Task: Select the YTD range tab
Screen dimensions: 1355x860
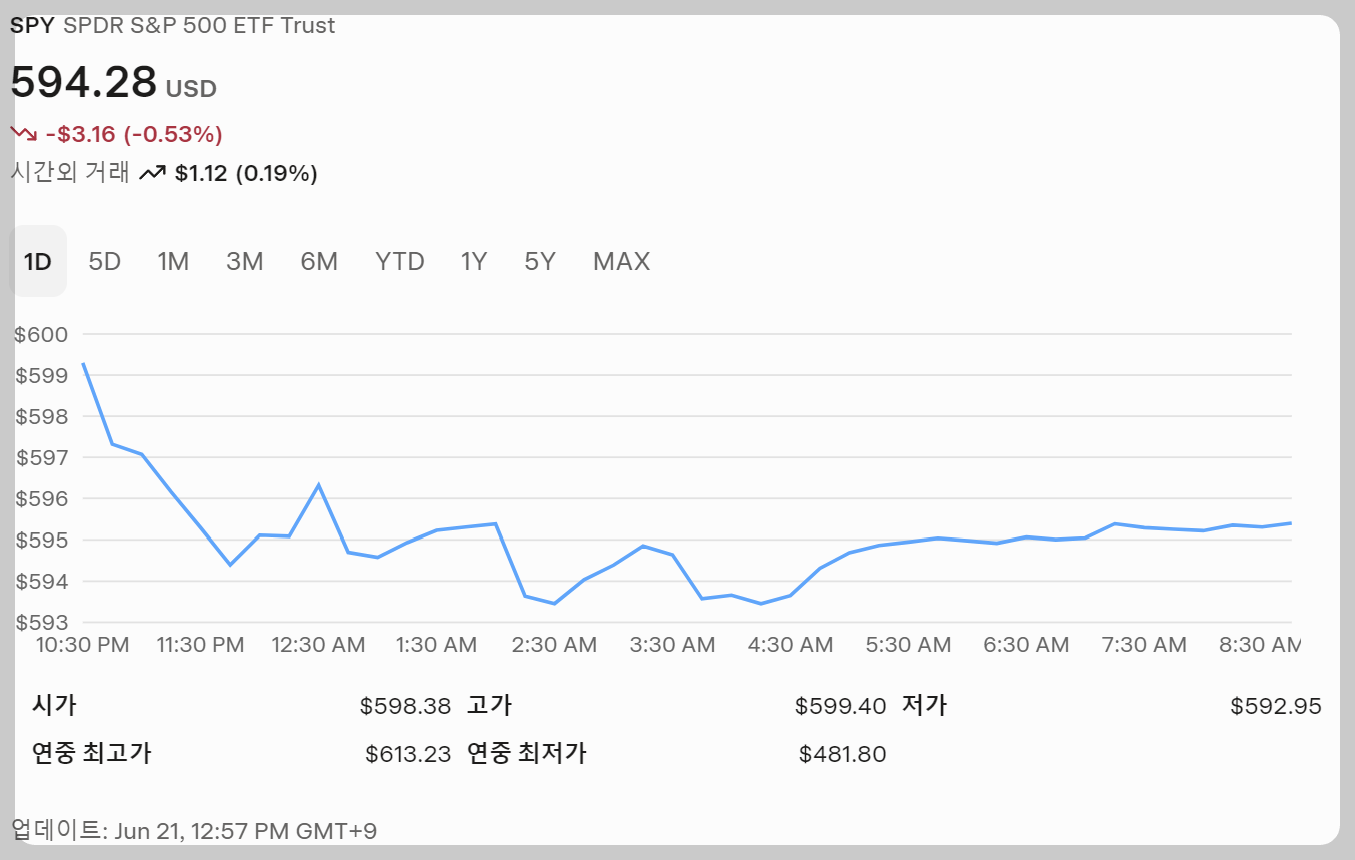Action: pyautogui.click(x=400, y=262)
